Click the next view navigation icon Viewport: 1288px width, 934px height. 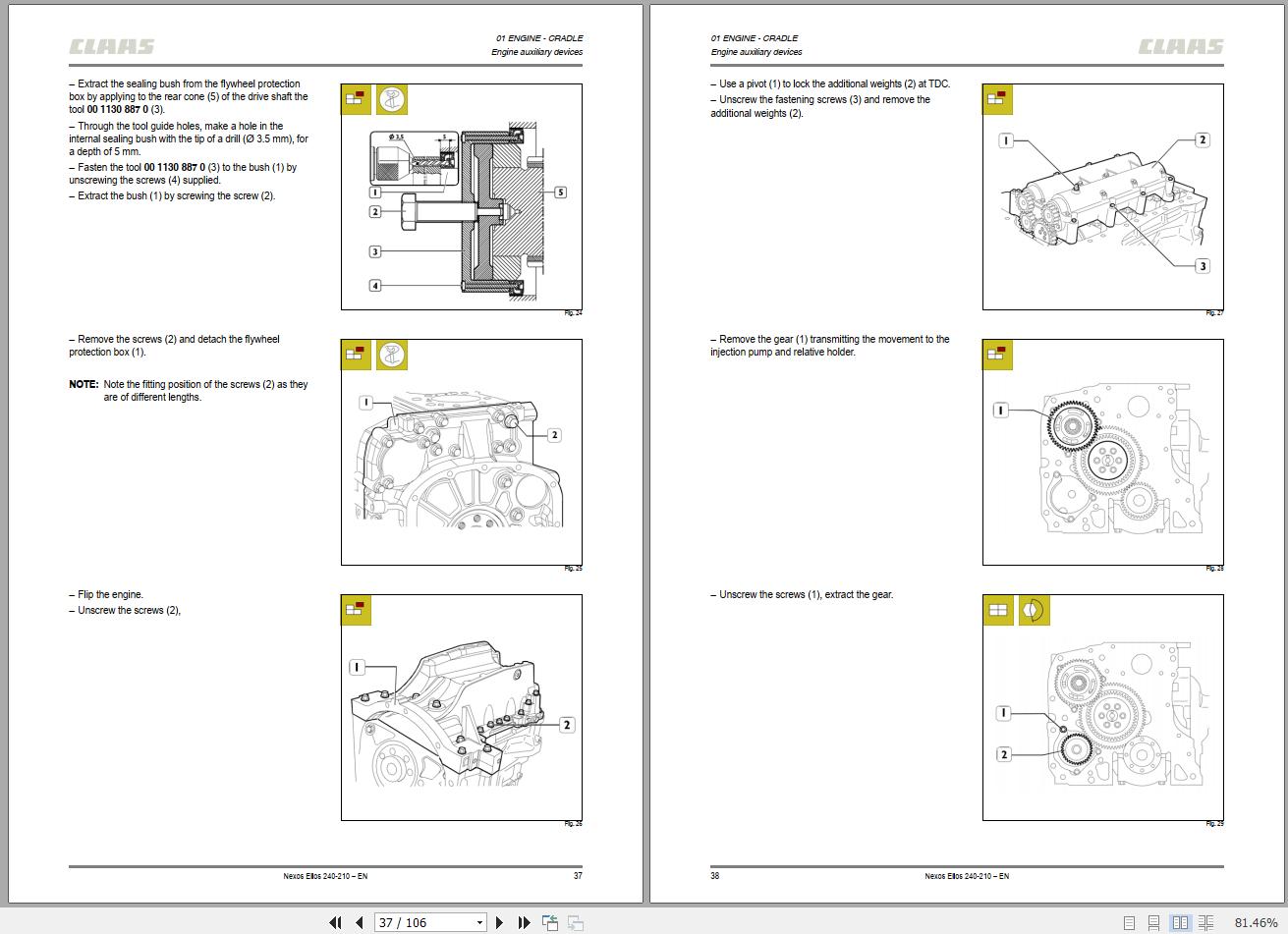pyautogui.click(x=576, y=922)
